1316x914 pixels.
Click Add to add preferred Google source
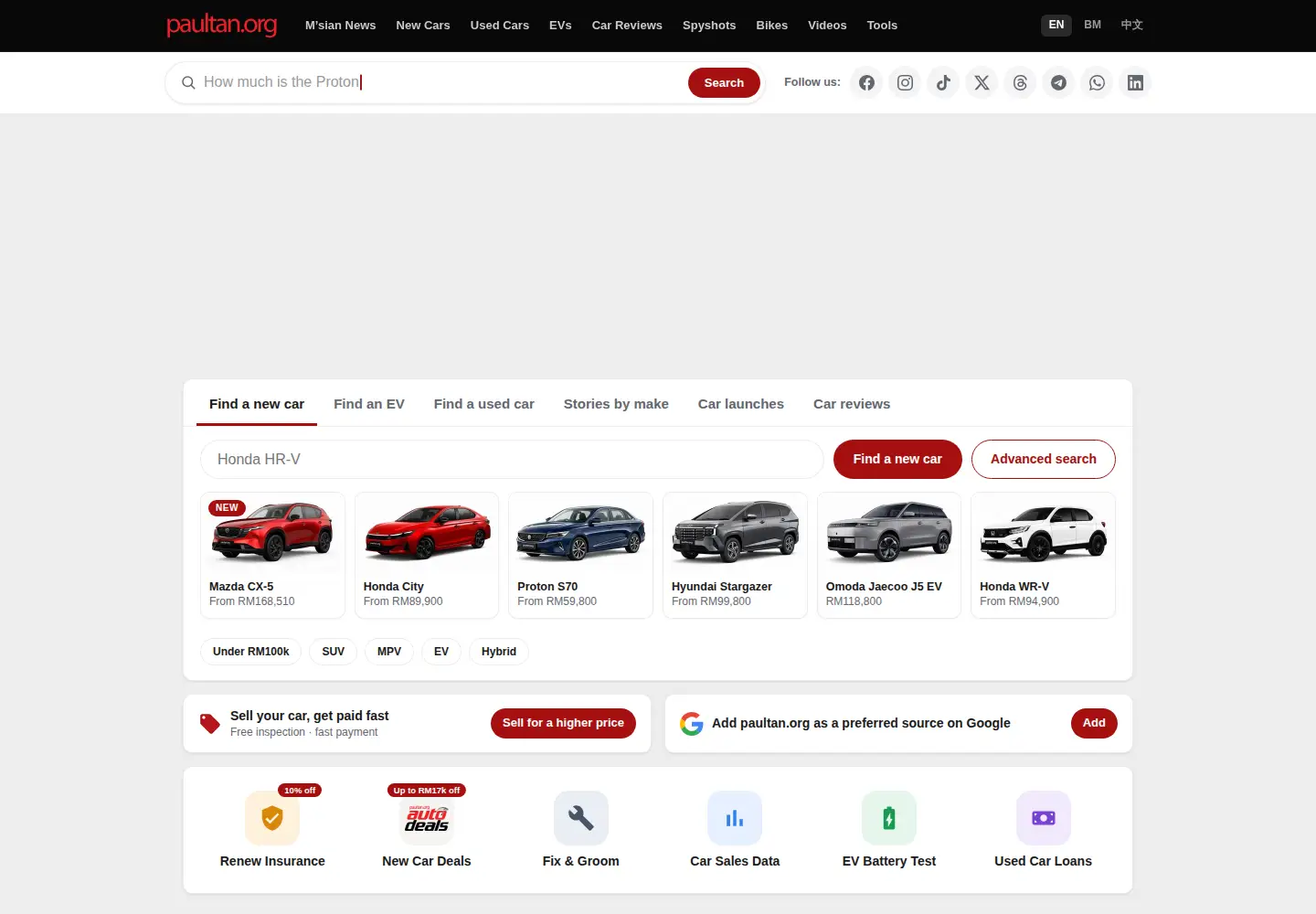1094,723
